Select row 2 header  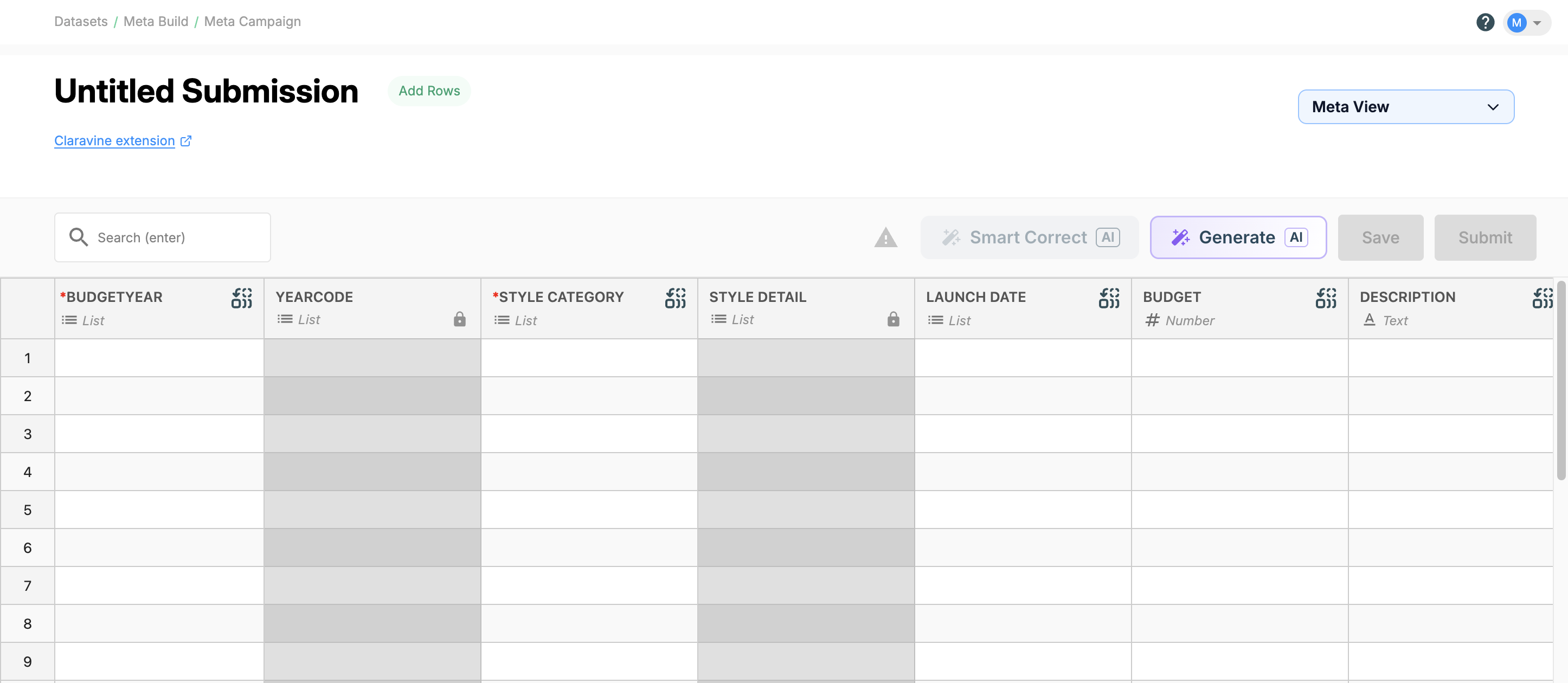pyautogui.click(x=28, y=396)
